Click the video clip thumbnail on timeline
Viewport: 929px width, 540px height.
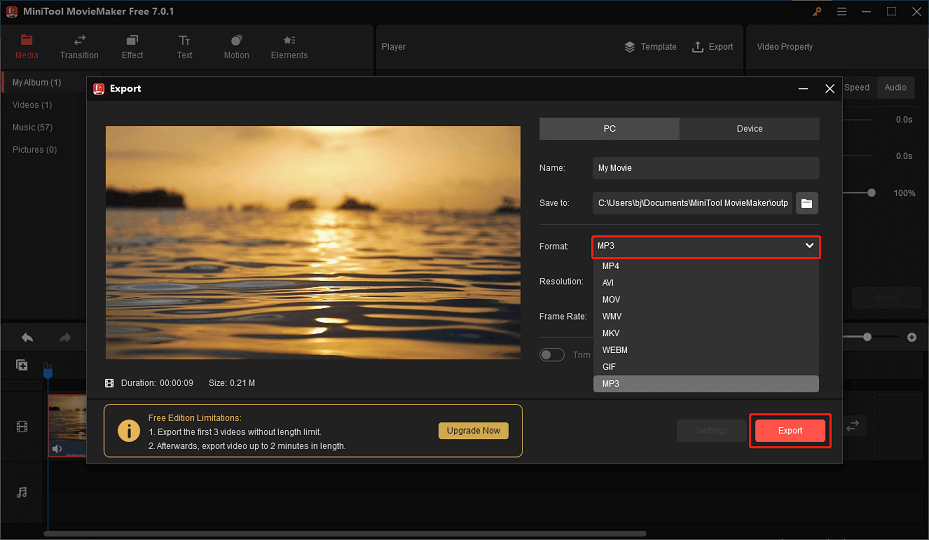point(68,426)
